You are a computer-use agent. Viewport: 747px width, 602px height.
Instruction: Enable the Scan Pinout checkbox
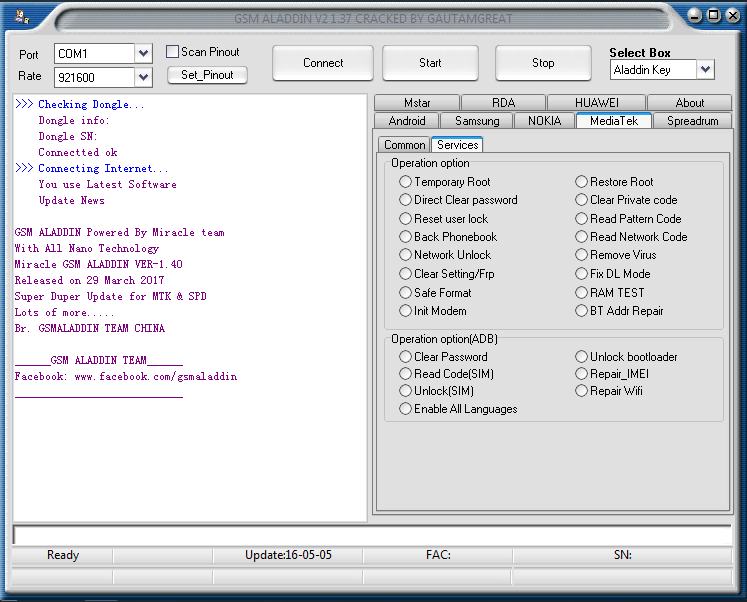pos(172,51)
